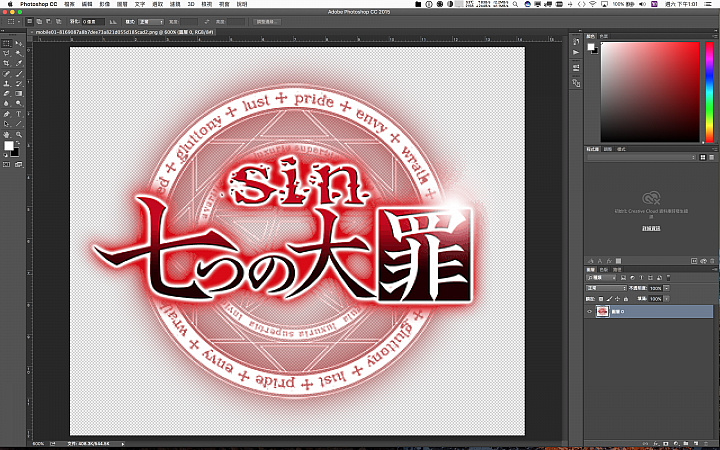The image size is (720, 450).
Task: Toggle lock position icon
Action: 617,299
